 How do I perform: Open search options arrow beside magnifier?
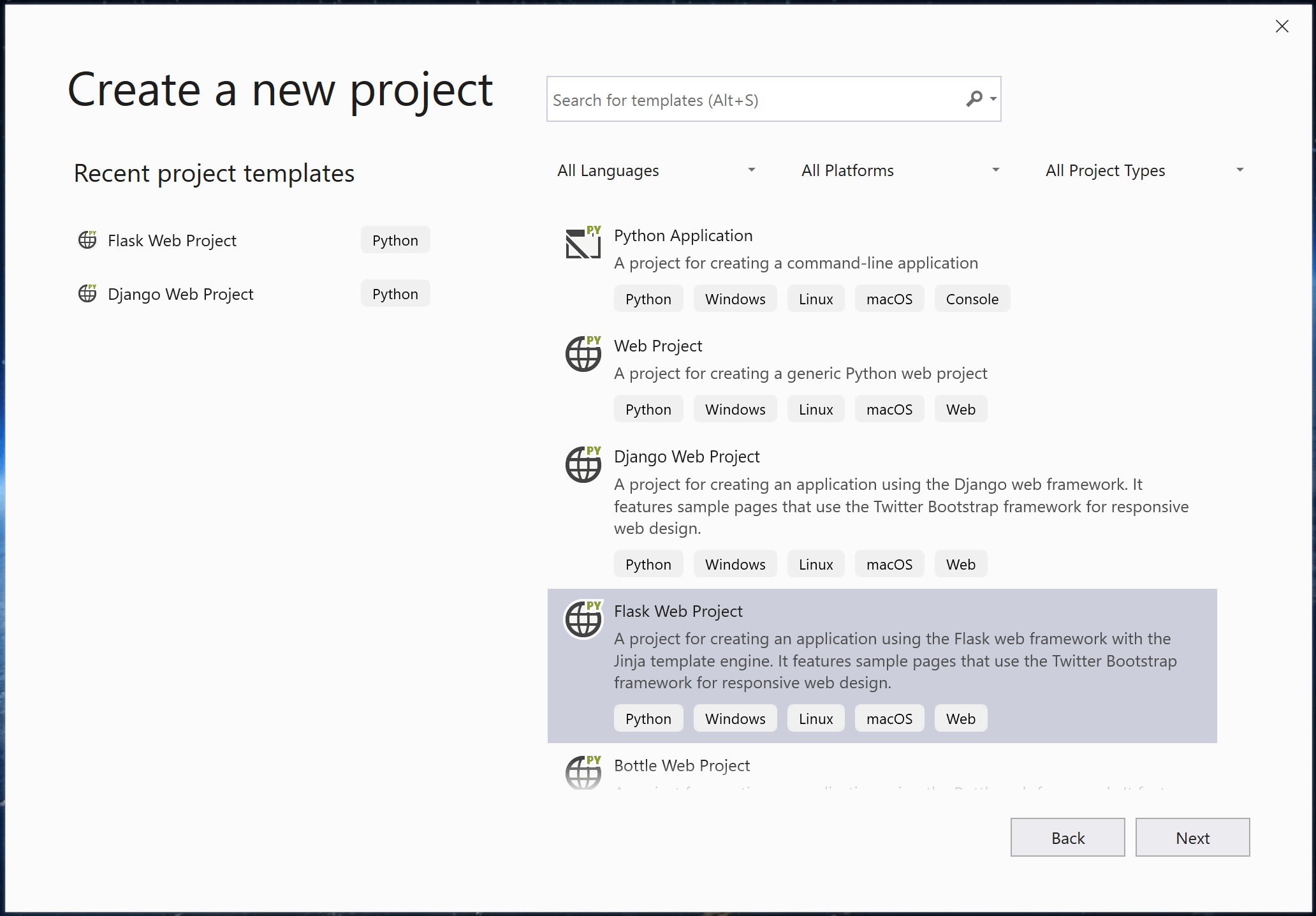pos(993,99)
